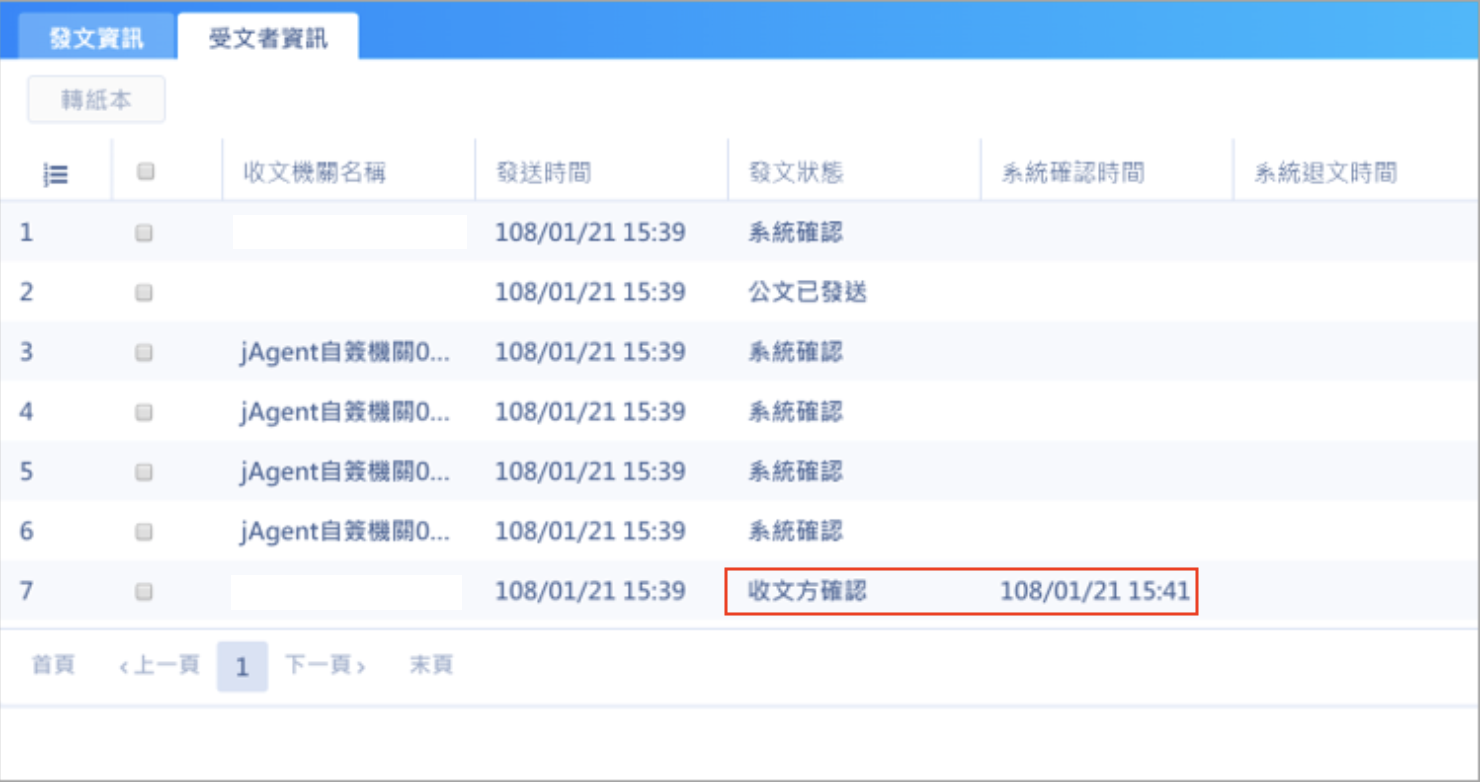Click the 發文狀態 column header
The image size is (1482, 782).
tap(796, 172)
